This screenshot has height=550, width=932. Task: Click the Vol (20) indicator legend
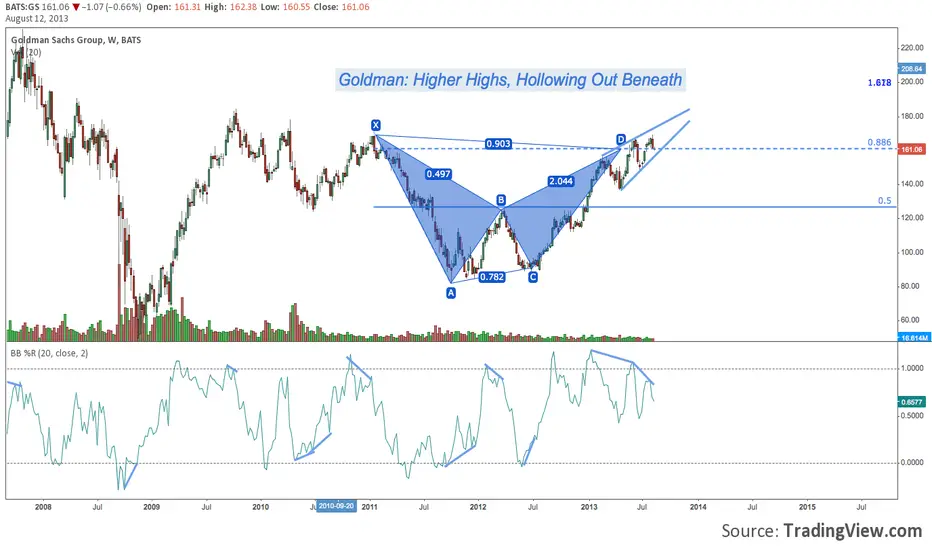(x=26, y=52)
